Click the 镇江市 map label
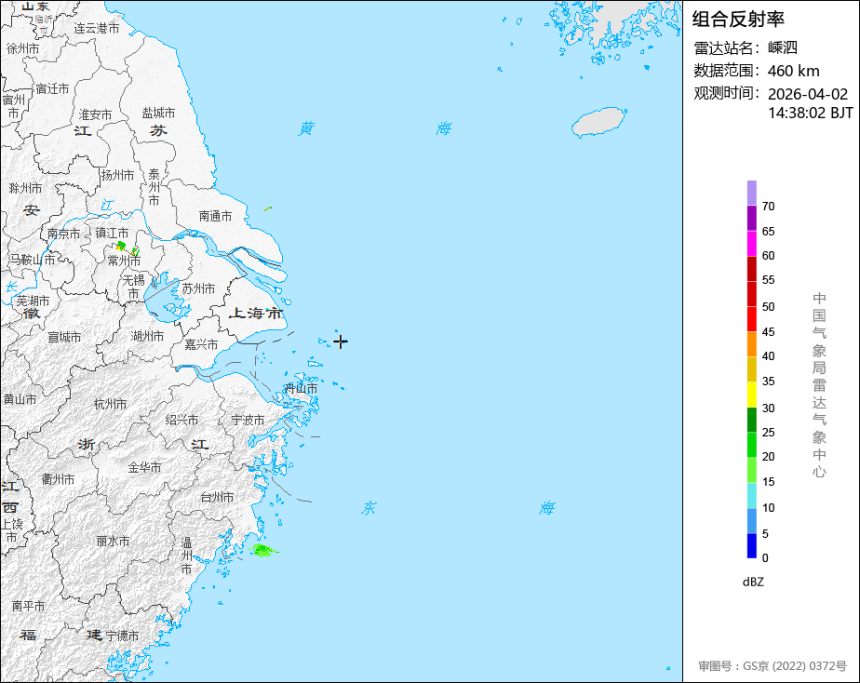 pos(112,233)
